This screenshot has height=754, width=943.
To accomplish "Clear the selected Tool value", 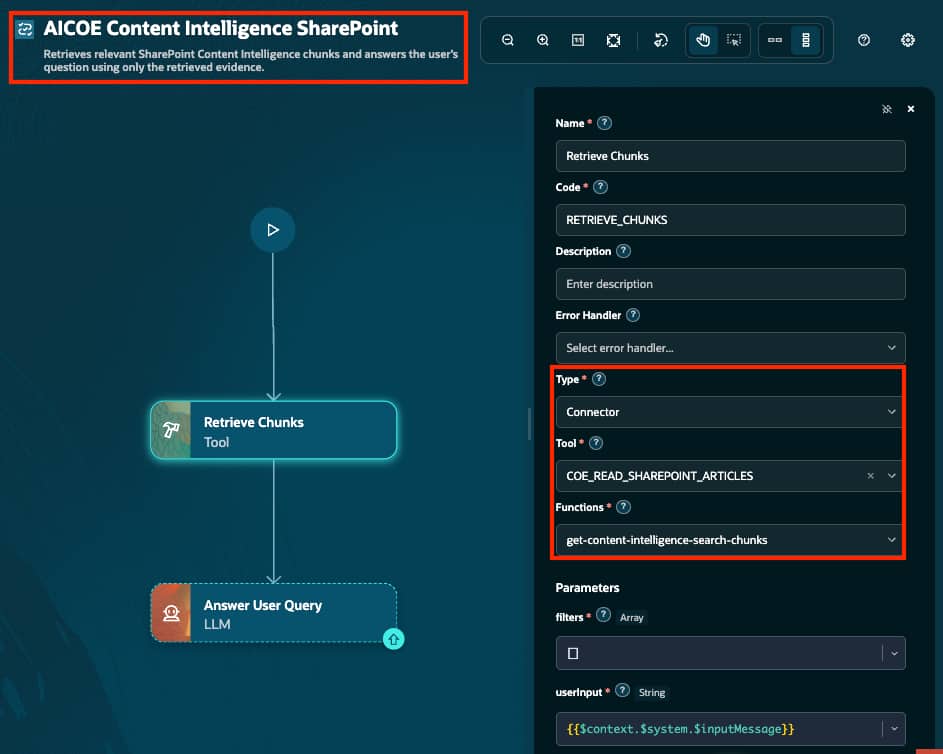I will click(x=870, y=476).
